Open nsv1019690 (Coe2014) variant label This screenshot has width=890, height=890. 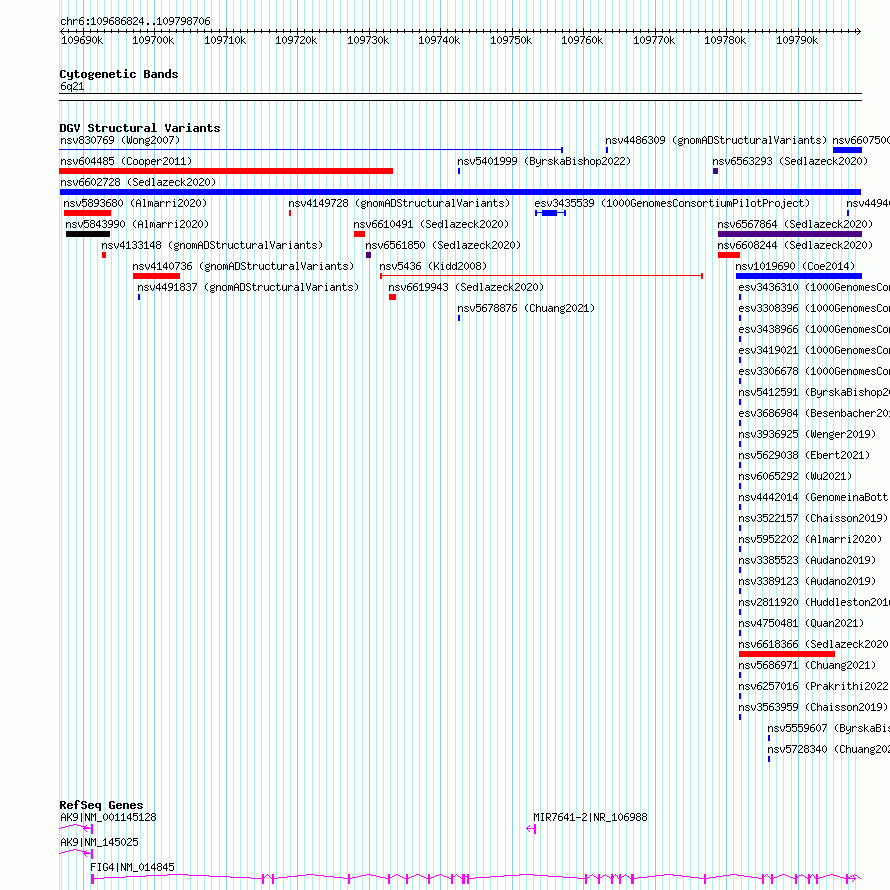[795, 266]
